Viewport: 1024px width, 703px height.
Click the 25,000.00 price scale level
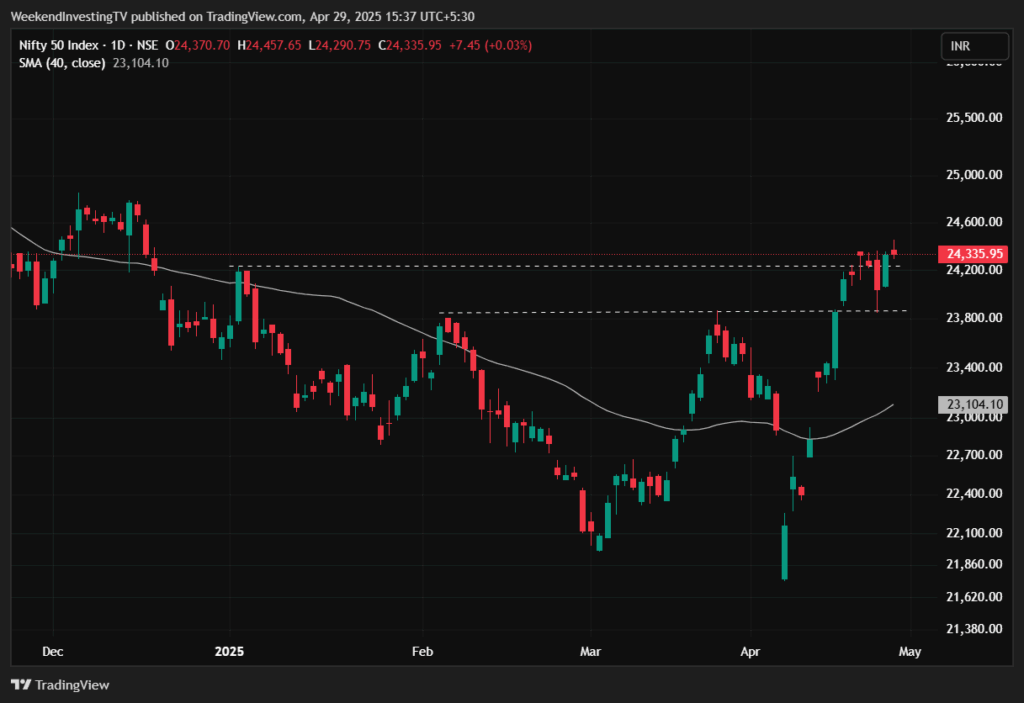(x=973, y=175)
